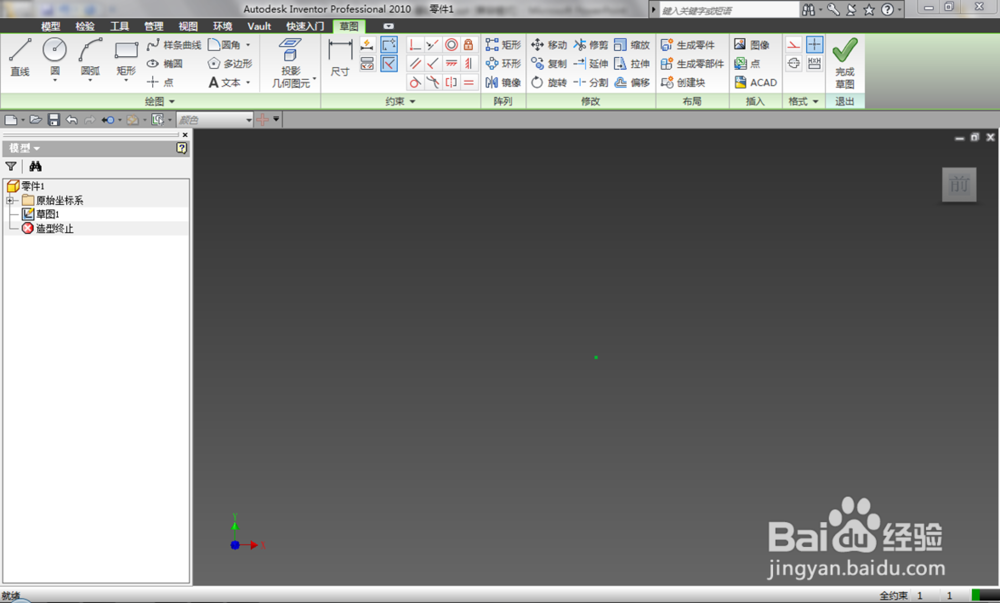
Task: Open the 圆角 fillet dropdown arrow
Action: (x=248, y=45)
